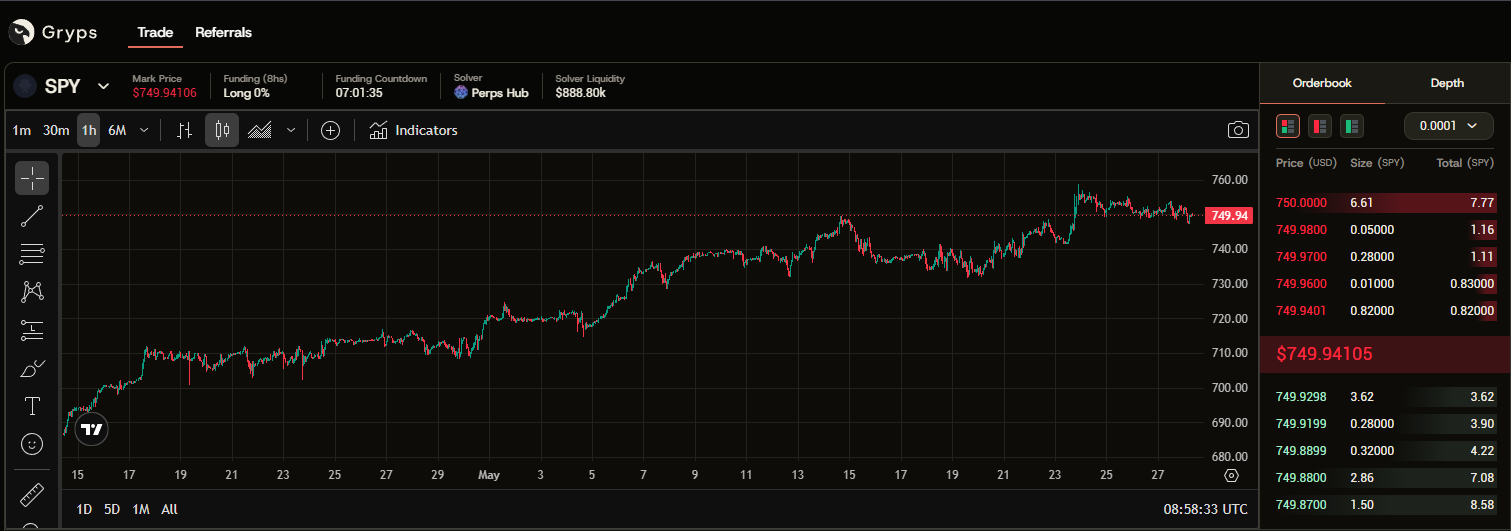Viewport: 1511px width, 531px height.
Task: Open the 0.0001 price grouping dropdown
Action: pos(1449,126)
